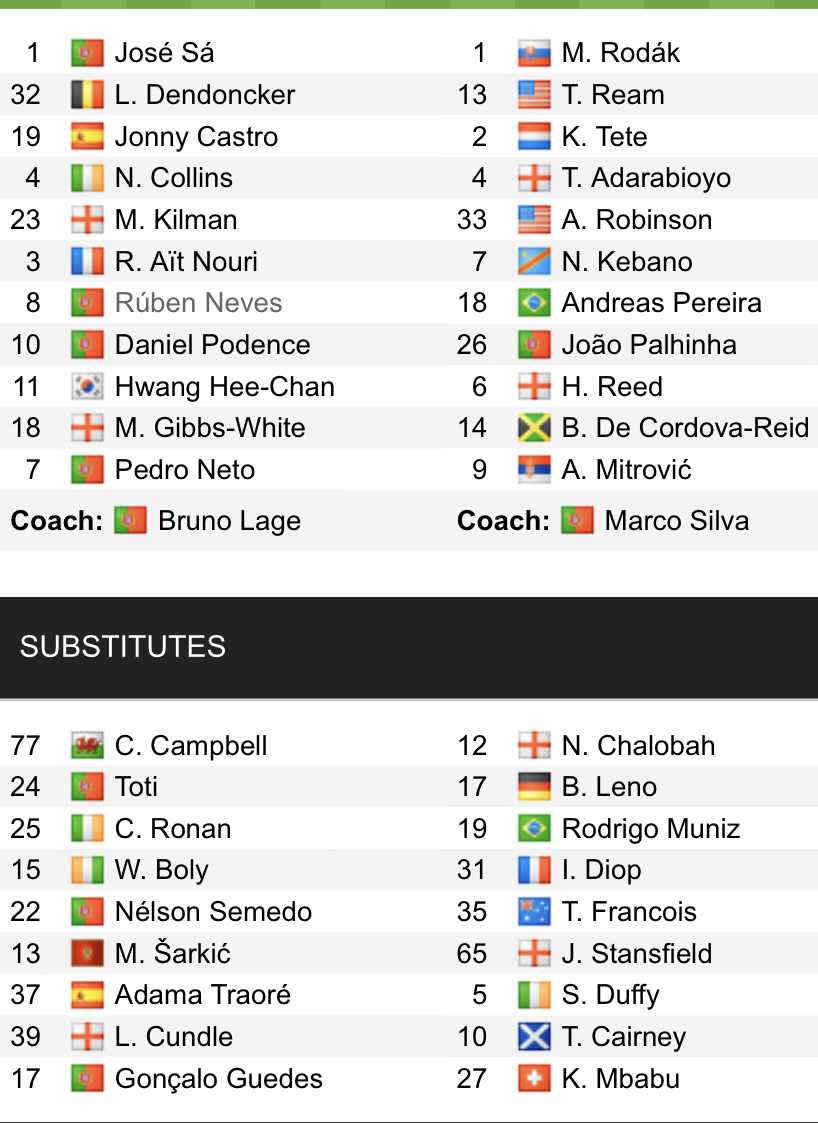Open João Palhinha's player page
Screen dimensions: 818x1123
[649, 345]
